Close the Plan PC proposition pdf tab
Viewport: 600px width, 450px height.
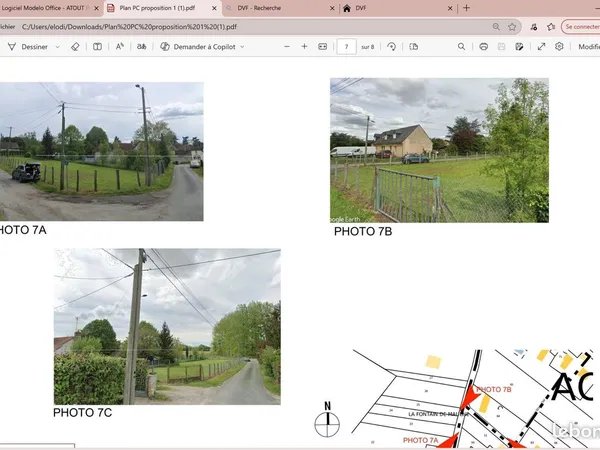(214, 8)
